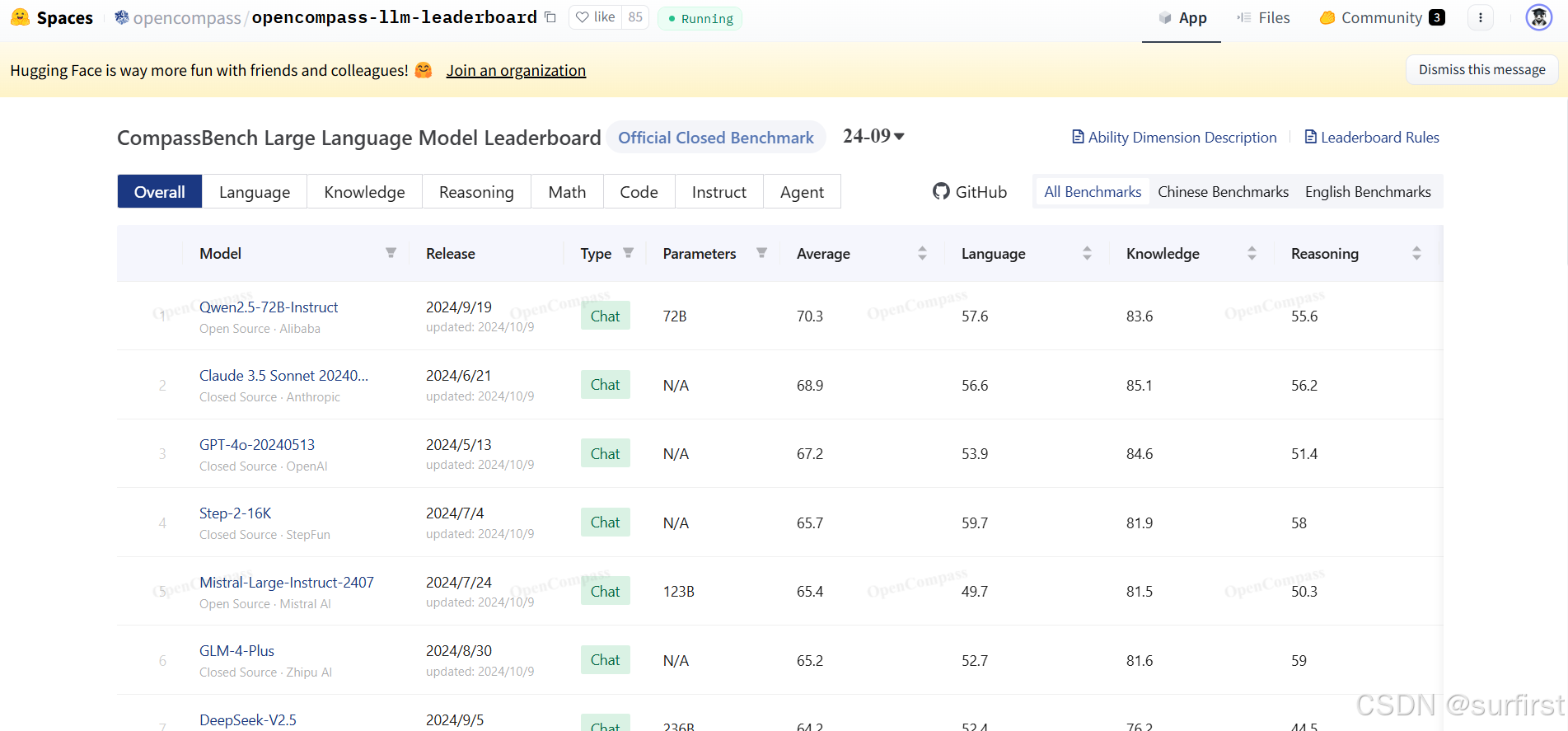
Task: Open the Type column filter icon
Action: click(x=628, y=253)
